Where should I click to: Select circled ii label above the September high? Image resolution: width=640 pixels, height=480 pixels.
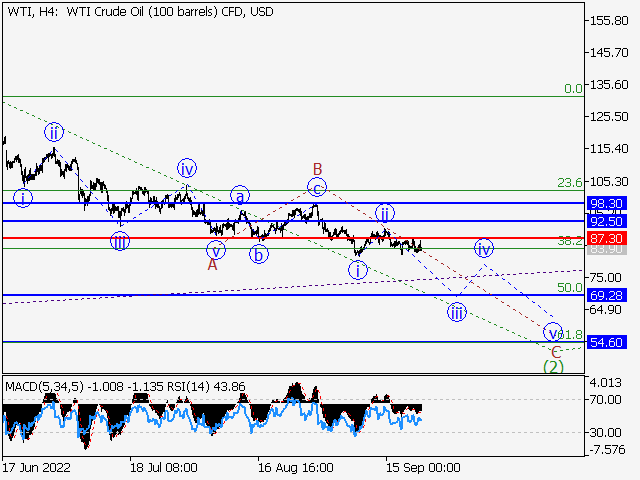385,213
